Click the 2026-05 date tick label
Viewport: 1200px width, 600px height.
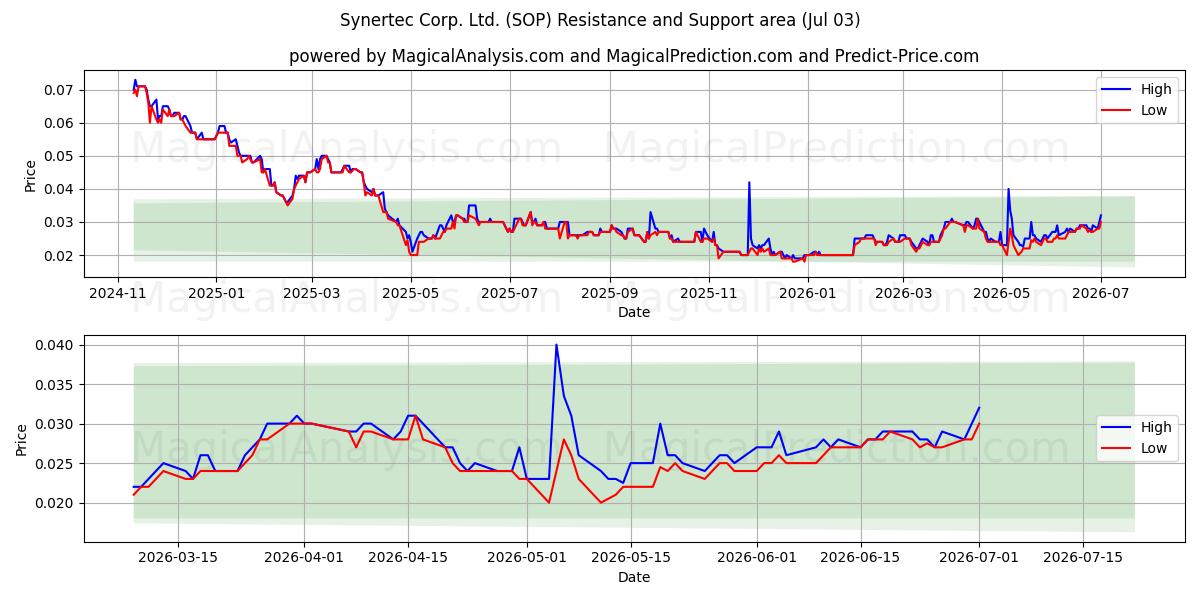1001,293
